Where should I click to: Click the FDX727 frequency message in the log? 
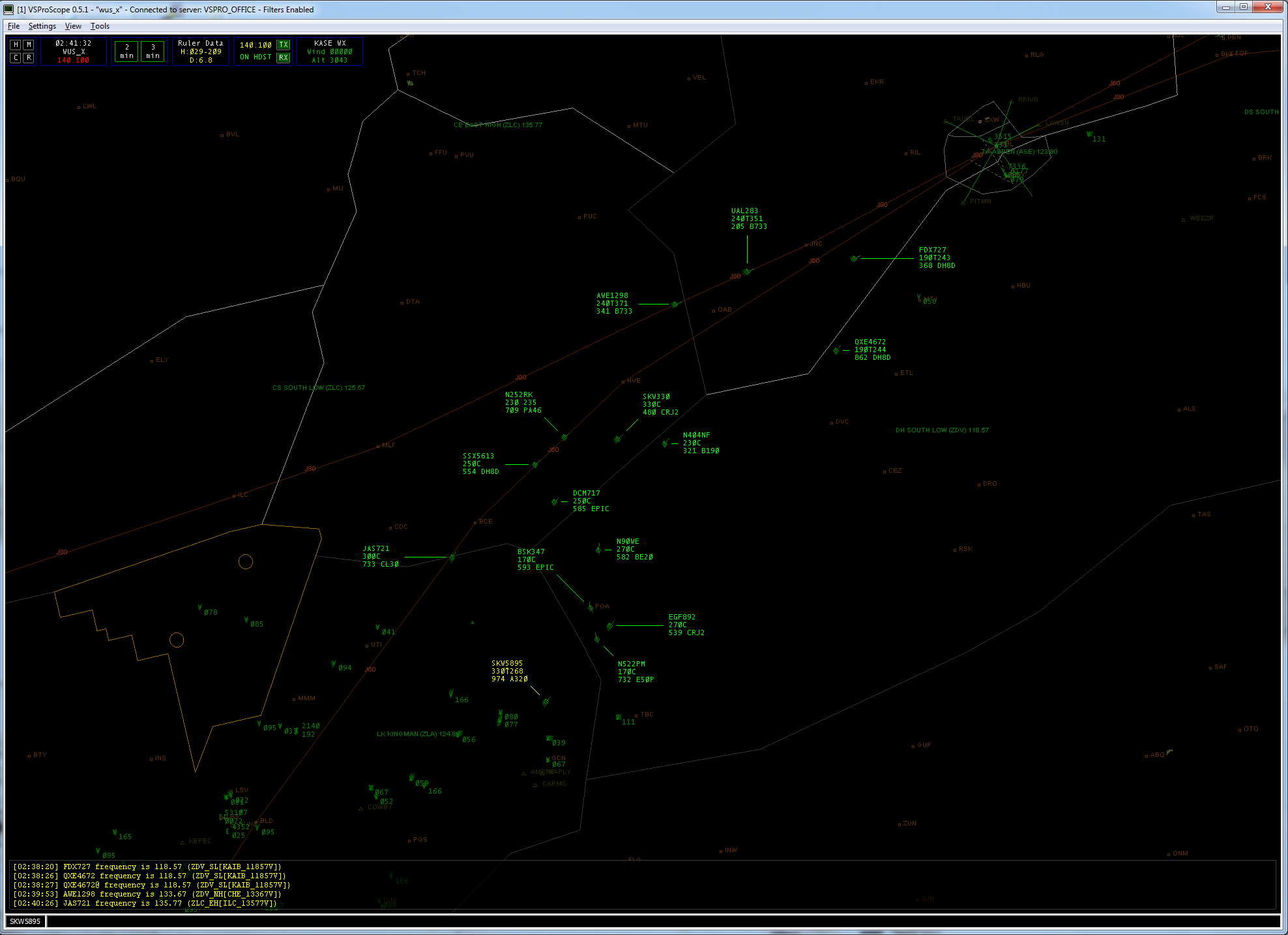[x=146, y=867]
